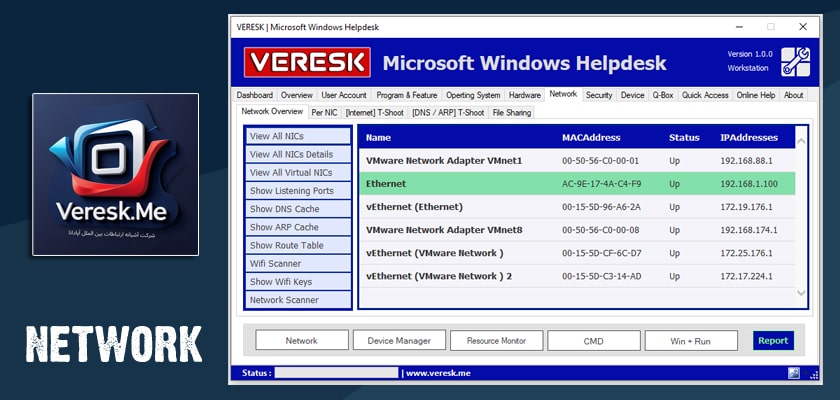Click the wrench tools icon in header
This screenshot has width=840, height=400.
pyautogui.click(x=795, y=61)
